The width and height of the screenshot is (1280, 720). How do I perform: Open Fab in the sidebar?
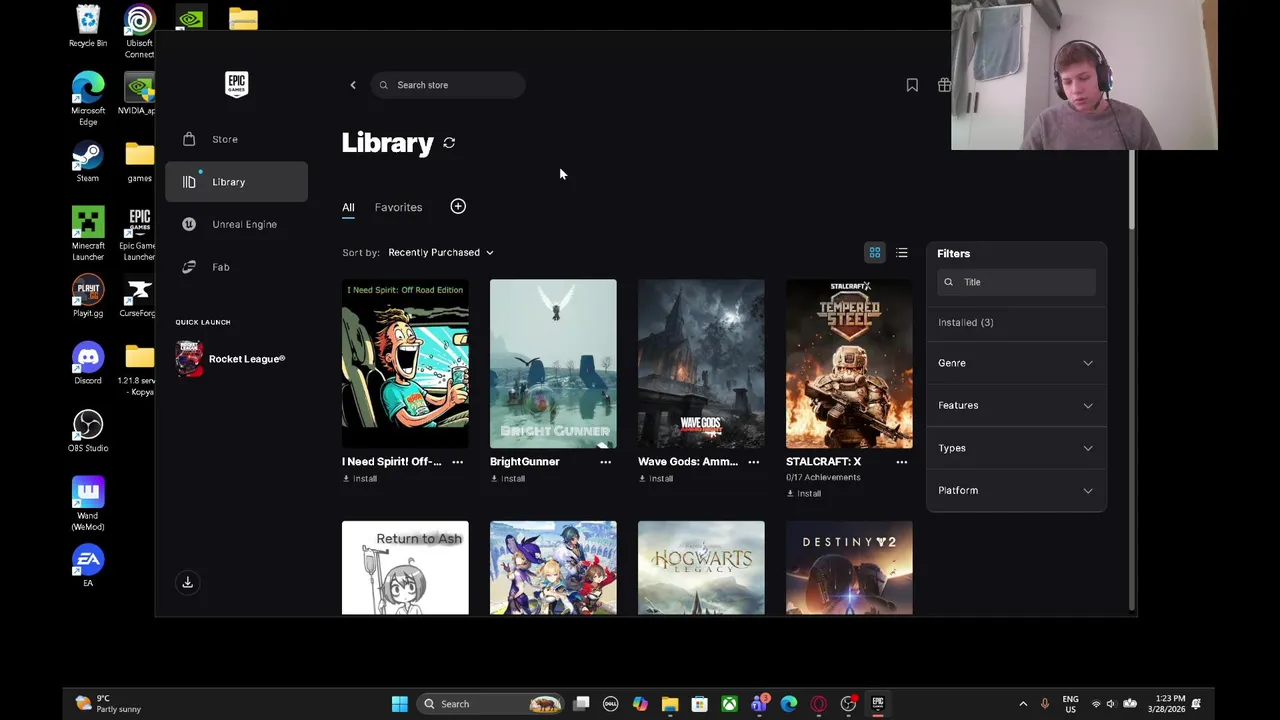[x=237, y=267]
